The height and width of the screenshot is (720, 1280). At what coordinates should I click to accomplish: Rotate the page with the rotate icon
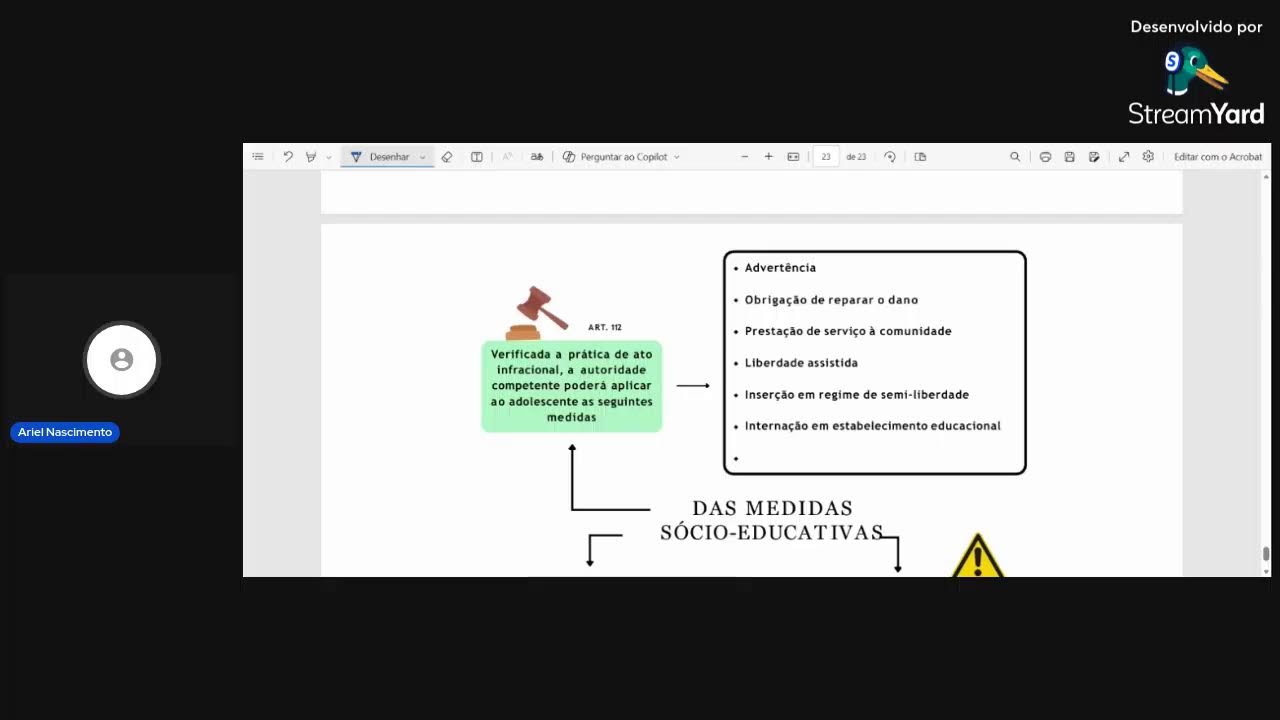click(890, 157)
